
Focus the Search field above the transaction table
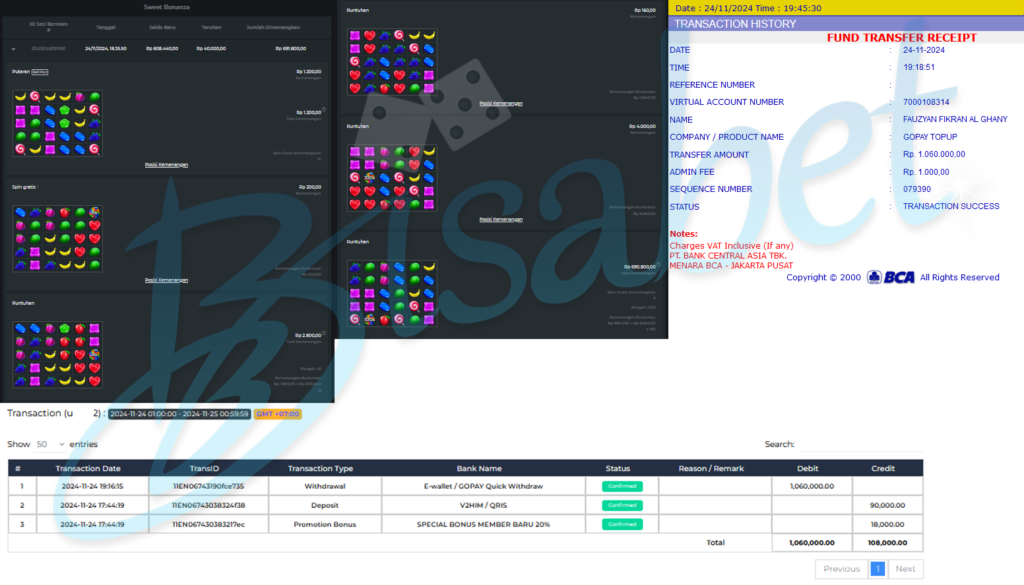[x=860, y=444]
